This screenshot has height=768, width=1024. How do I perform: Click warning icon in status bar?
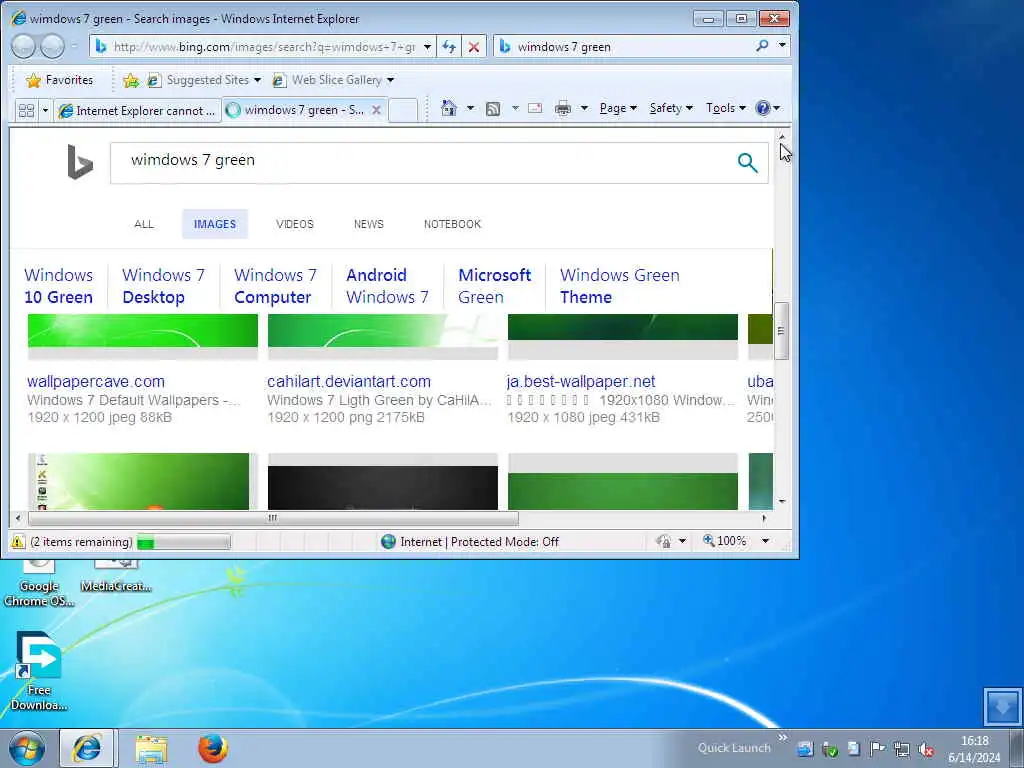click(18, 541)
